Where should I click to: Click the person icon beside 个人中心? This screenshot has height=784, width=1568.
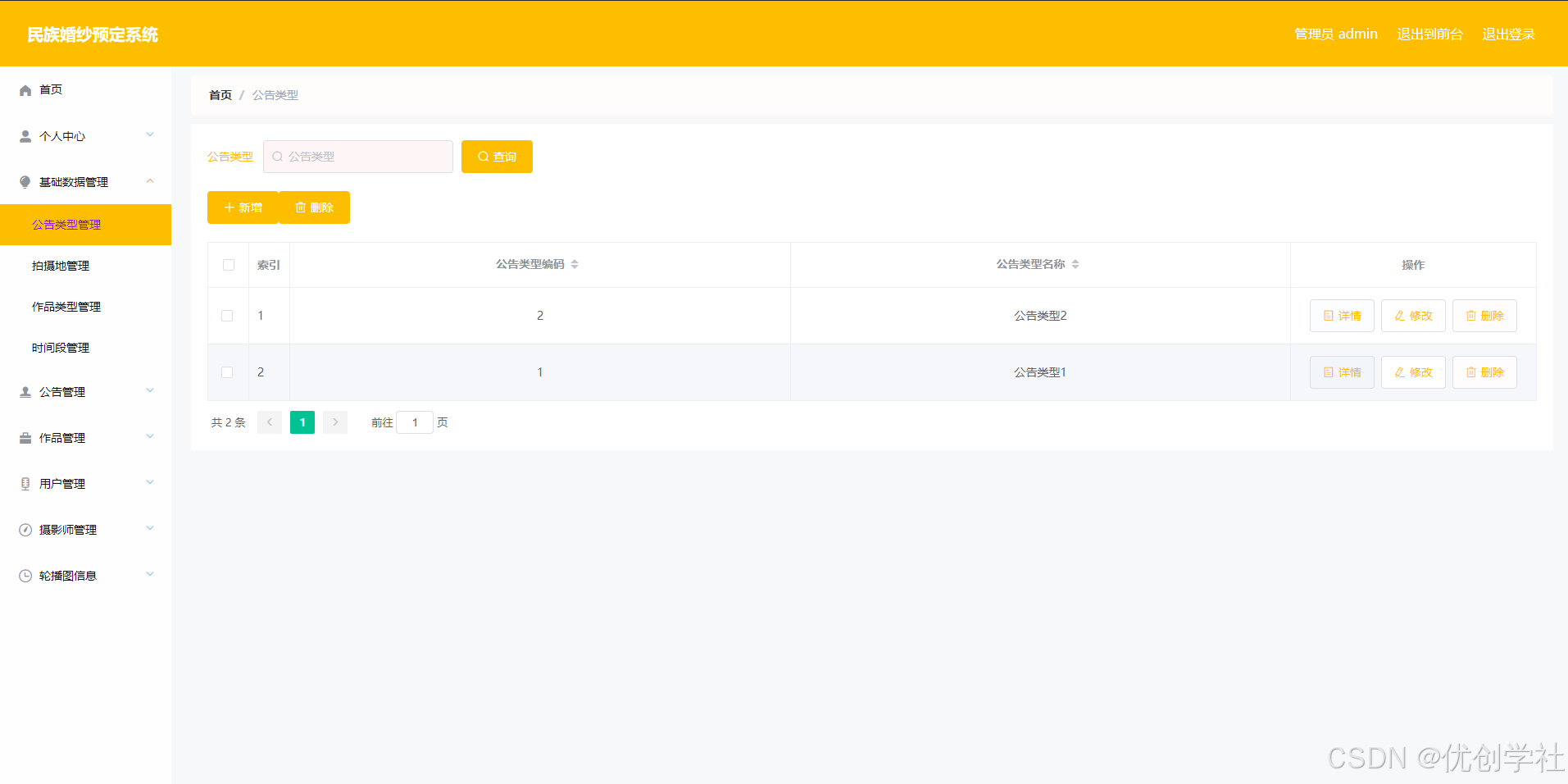coord(25,136)
